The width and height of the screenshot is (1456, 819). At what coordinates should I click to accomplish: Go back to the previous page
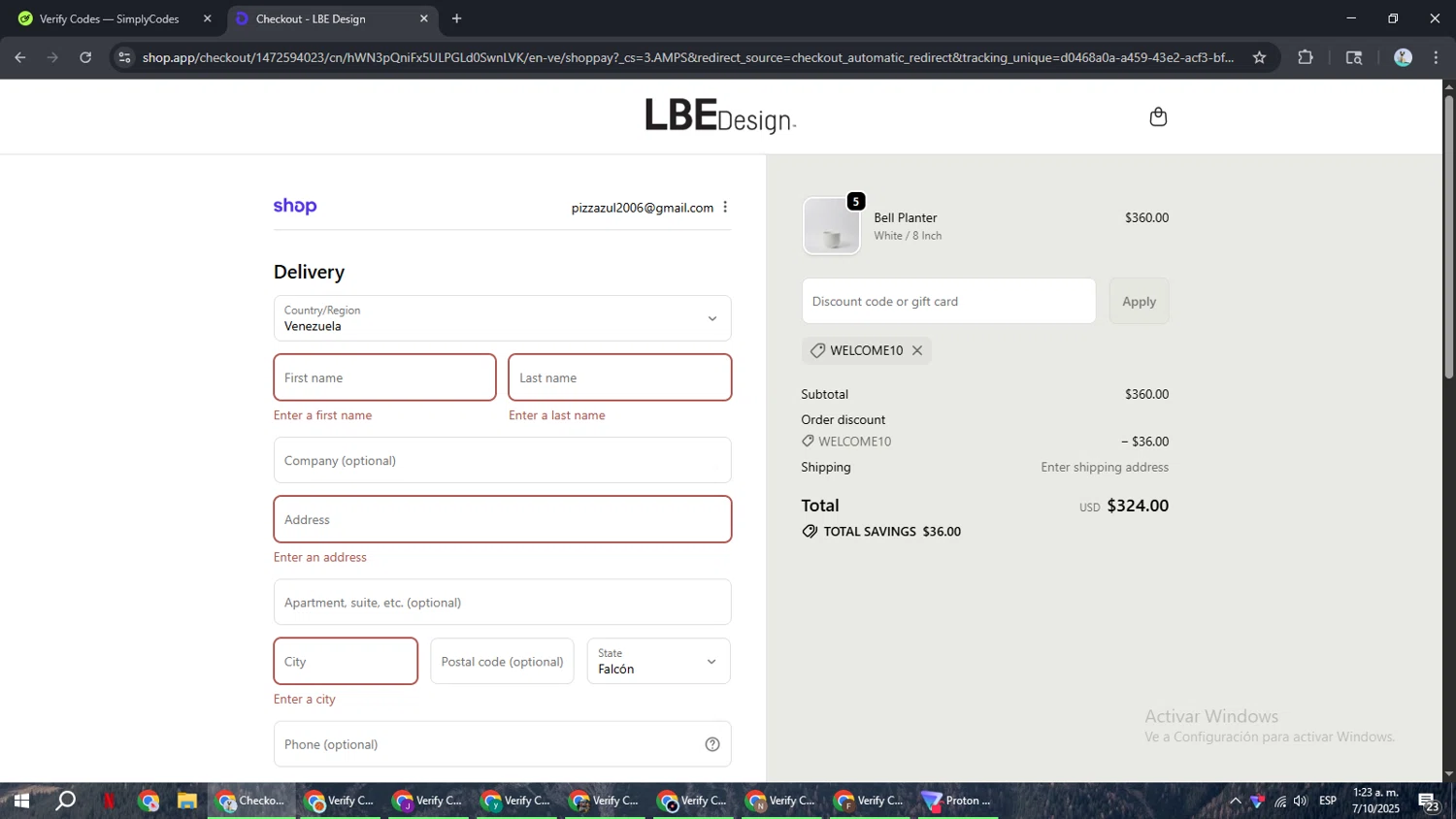click(x=20, y=57)
